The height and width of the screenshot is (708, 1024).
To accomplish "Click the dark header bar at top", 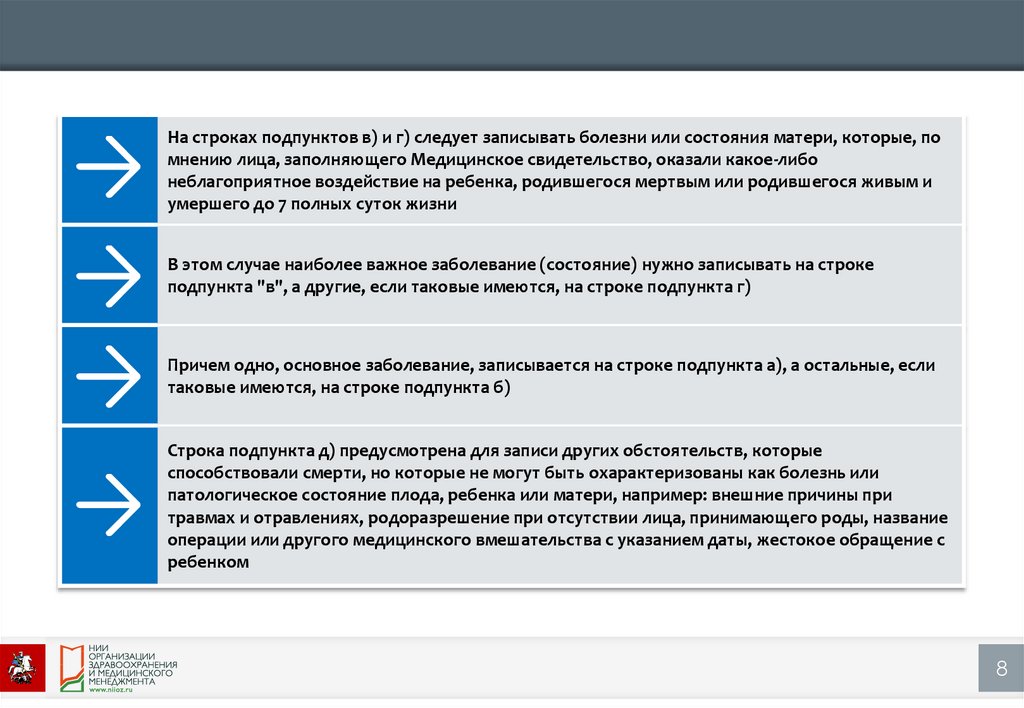I will (512, 35).
